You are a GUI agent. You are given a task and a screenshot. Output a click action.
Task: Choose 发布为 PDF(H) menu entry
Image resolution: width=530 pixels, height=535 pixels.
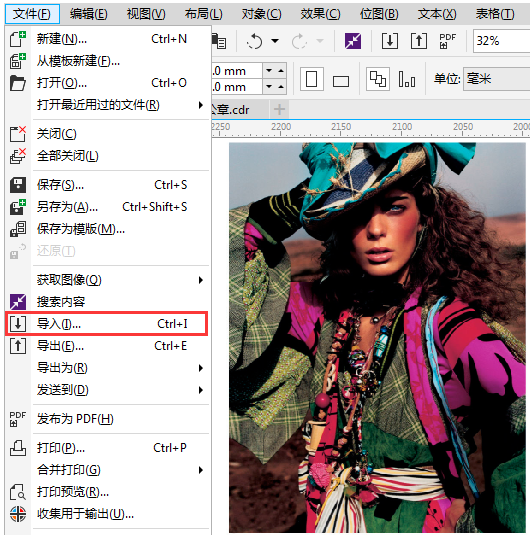point(108,419)
